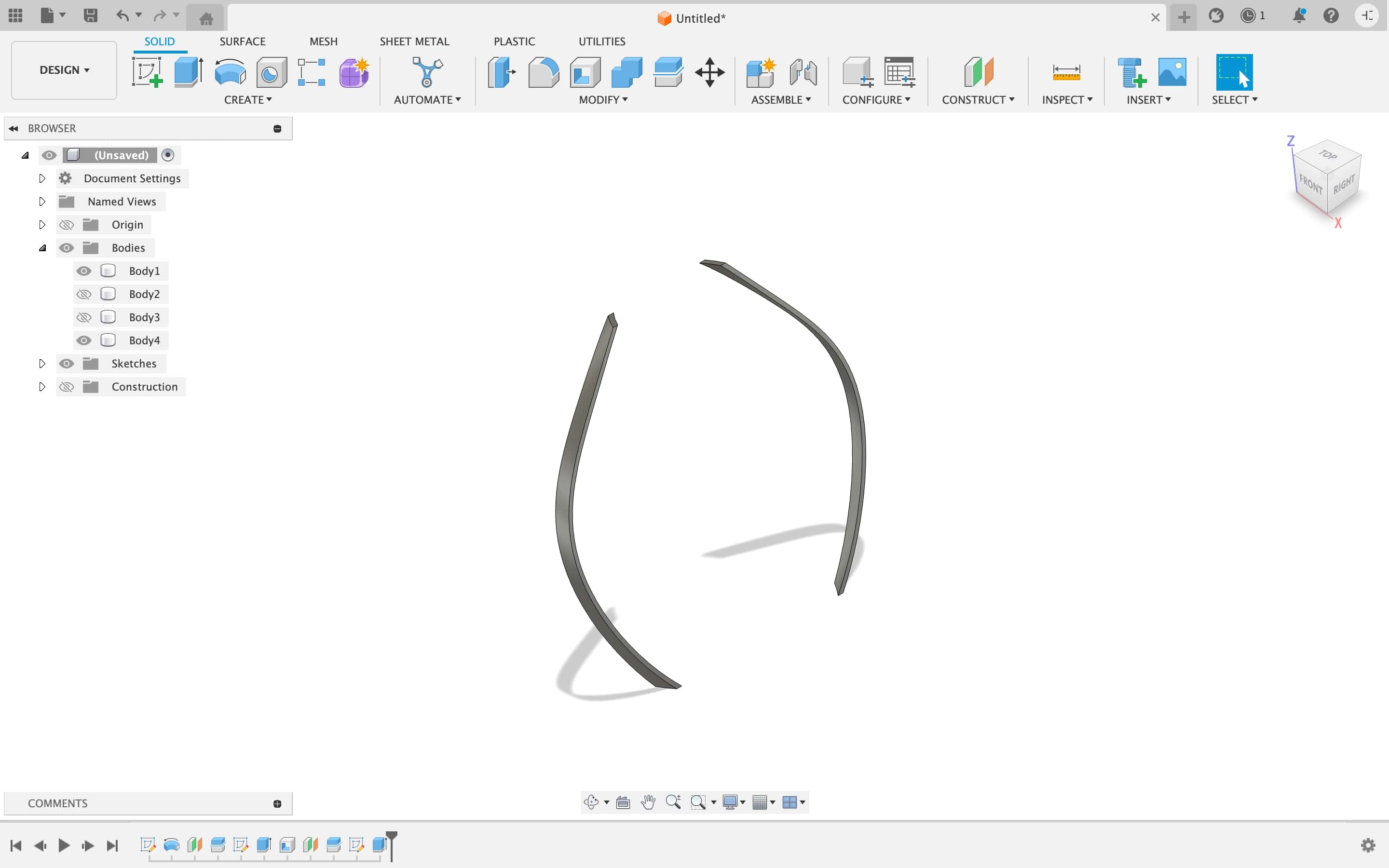Show the hidden Construction folder
This screenshot has width=1389, height=868.
67,387
